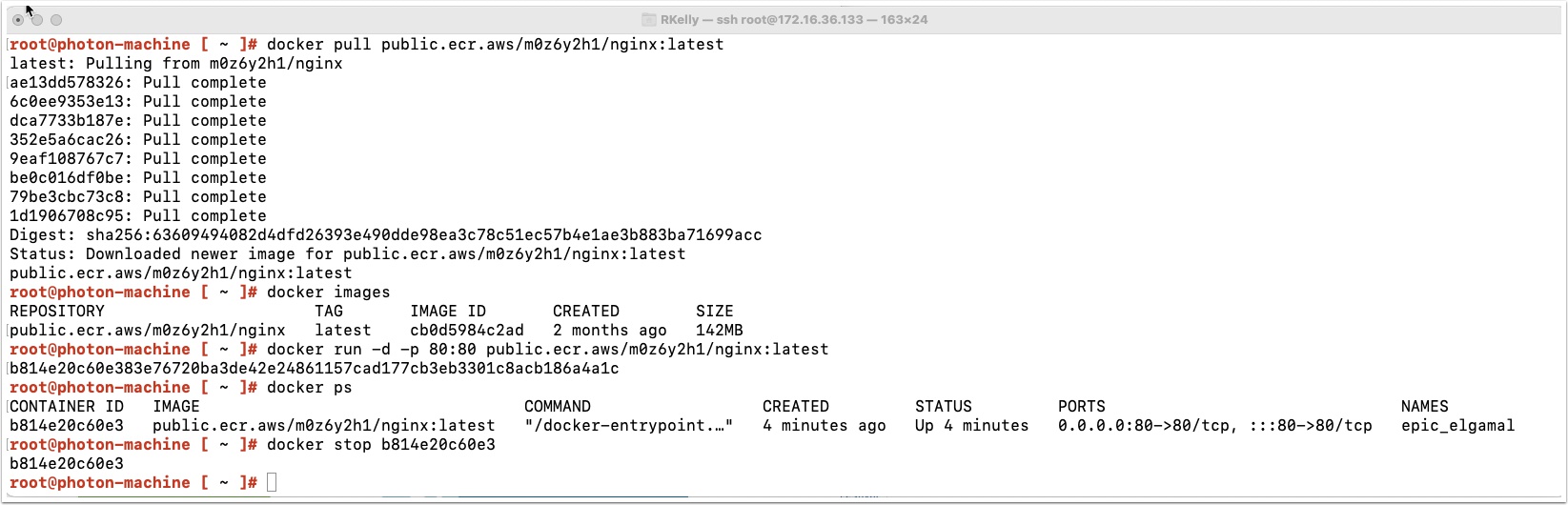
Task: Click the 'docker run -d -p 80:80' command
Action: pos(548,350)
